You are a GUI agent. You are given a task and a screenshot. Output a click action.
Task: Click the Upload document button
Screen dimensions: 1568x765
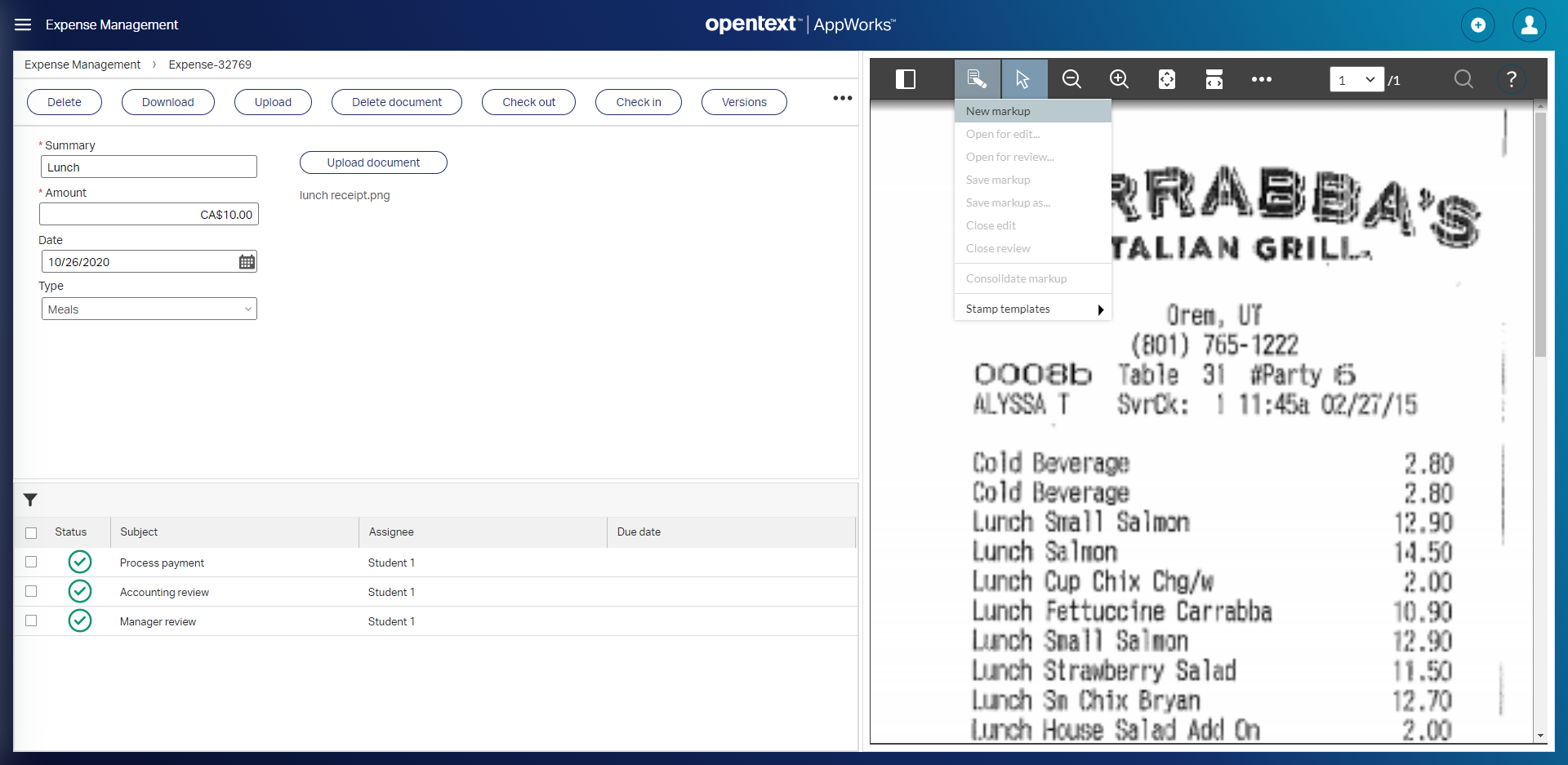click(x=373, y=162)
